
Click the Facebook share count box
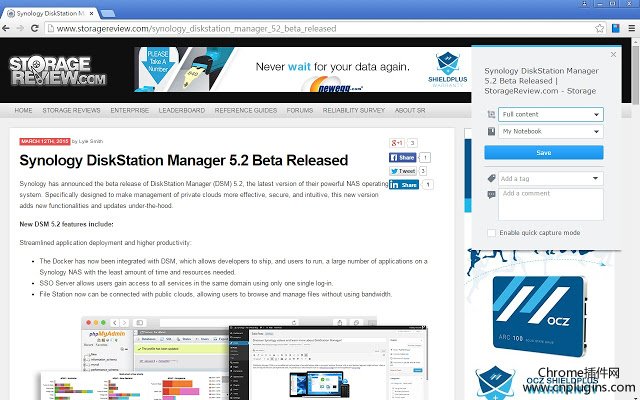click(425, 158)
